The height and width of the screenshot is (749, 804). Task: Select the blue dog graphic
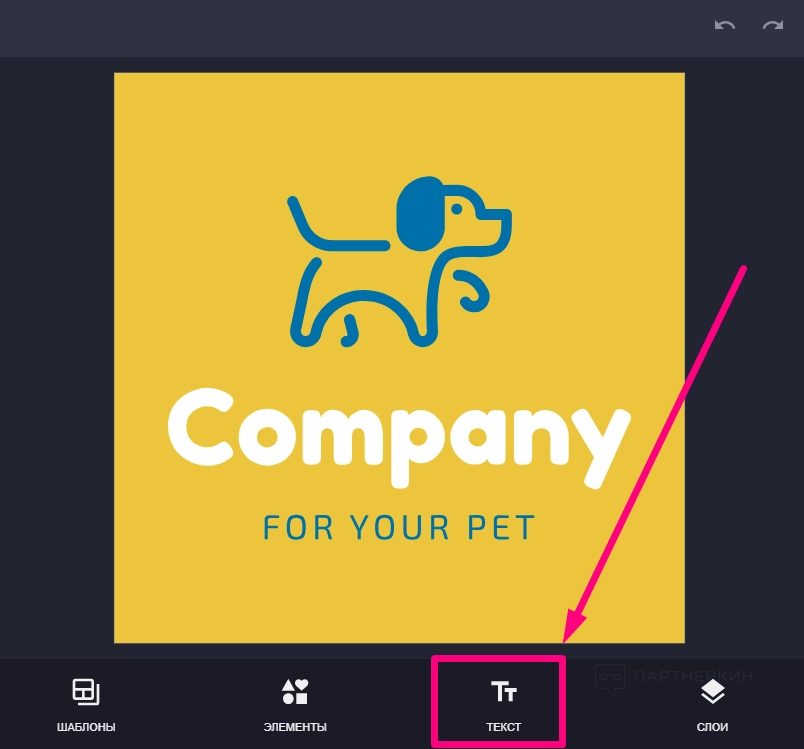(x=399, y=262)
